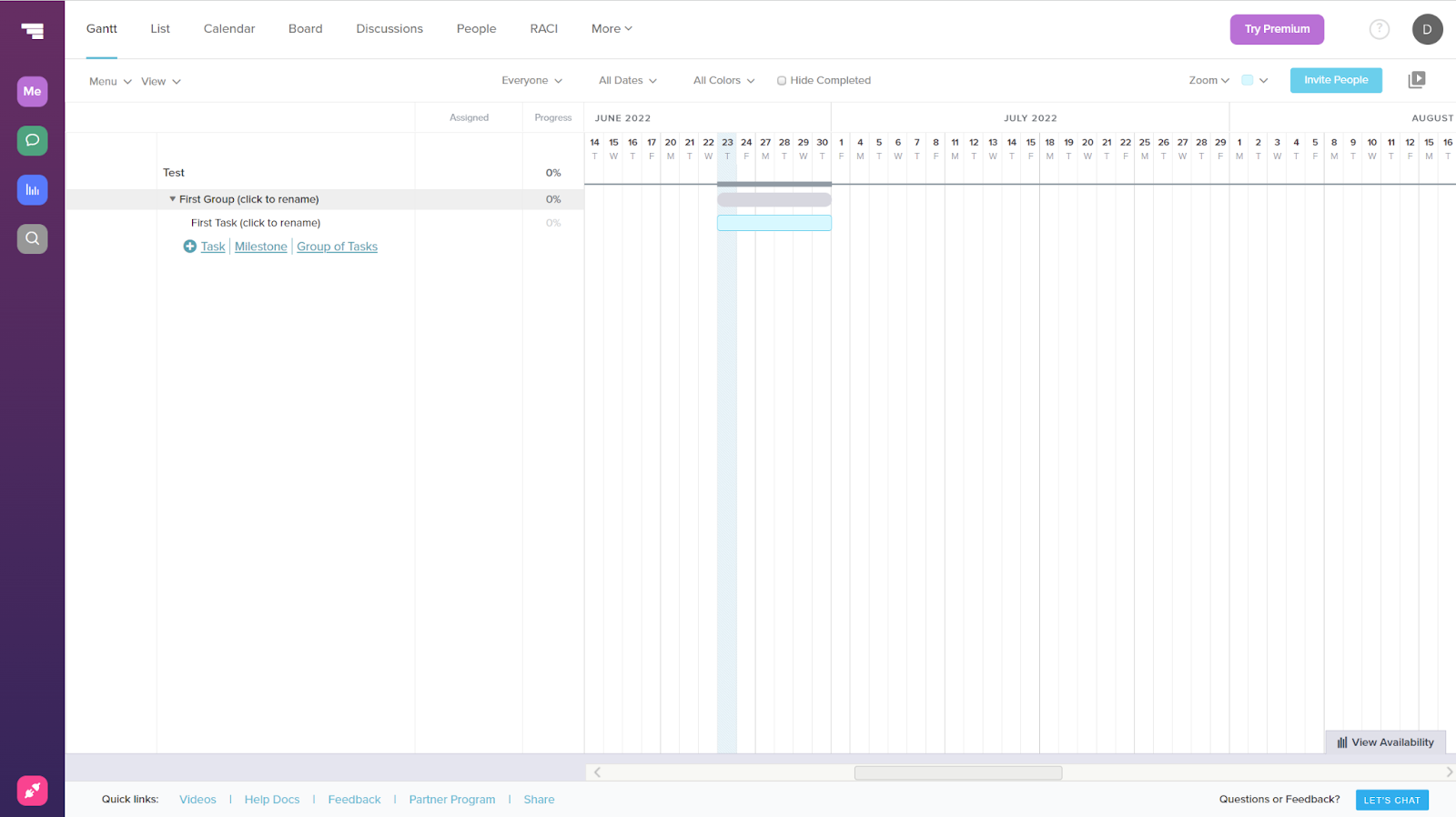Screen dimensions: 1456x817
Task: Open the Videos quick link
Action: pos(197,800)
